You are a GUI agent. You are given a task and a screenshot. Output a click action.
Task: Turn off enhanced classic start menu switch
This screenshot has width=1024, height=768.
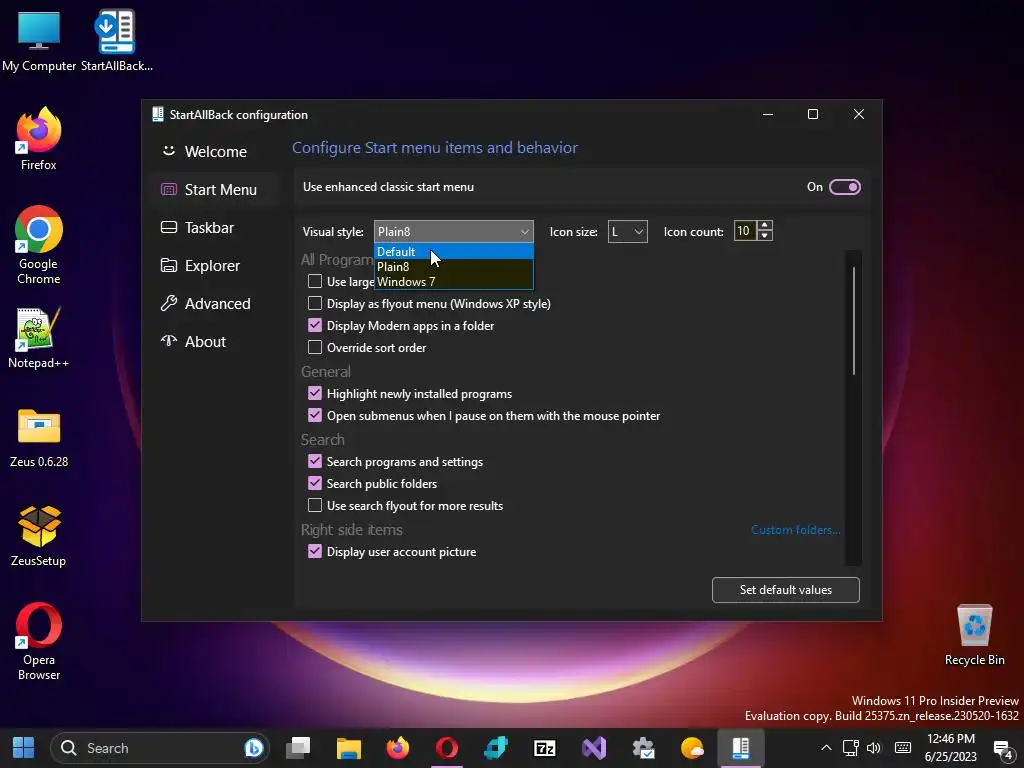tap(844, 187)
